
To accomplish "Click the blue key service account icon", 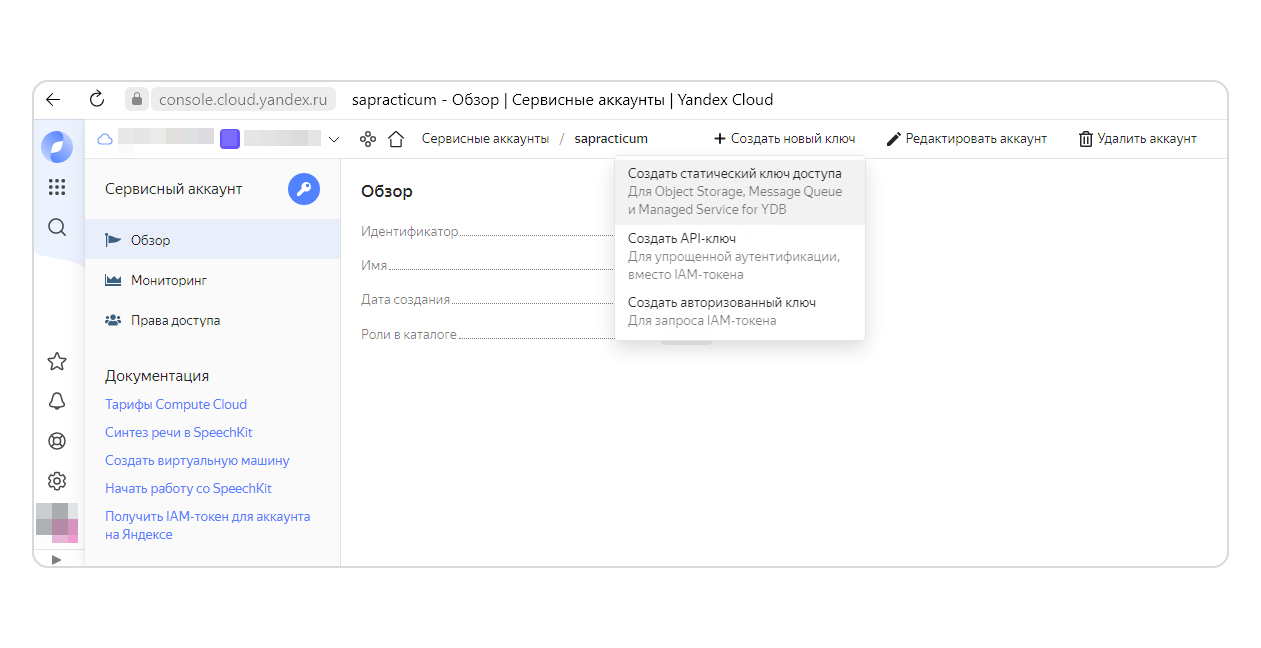I will coord(304,189).
